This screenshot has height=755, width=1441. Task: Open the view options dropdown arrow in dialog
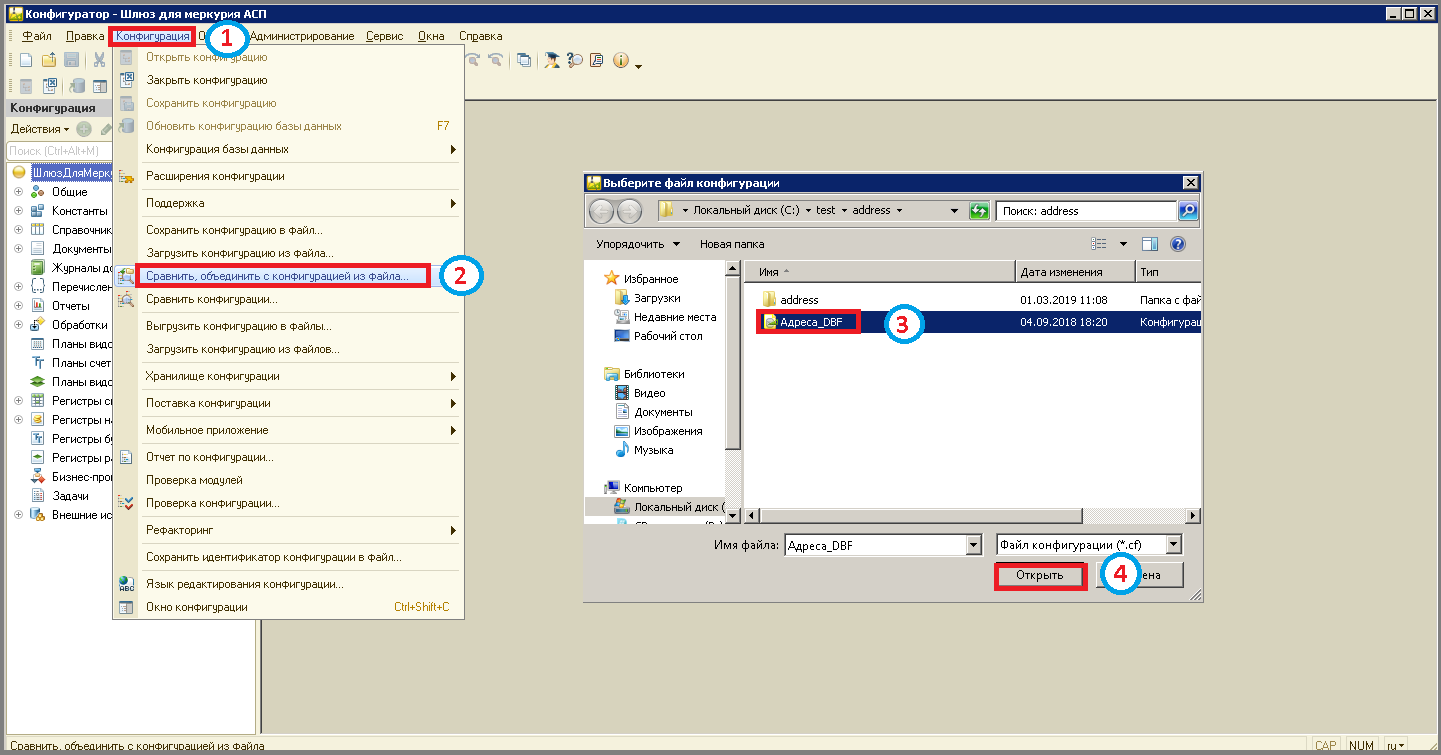1123,244
